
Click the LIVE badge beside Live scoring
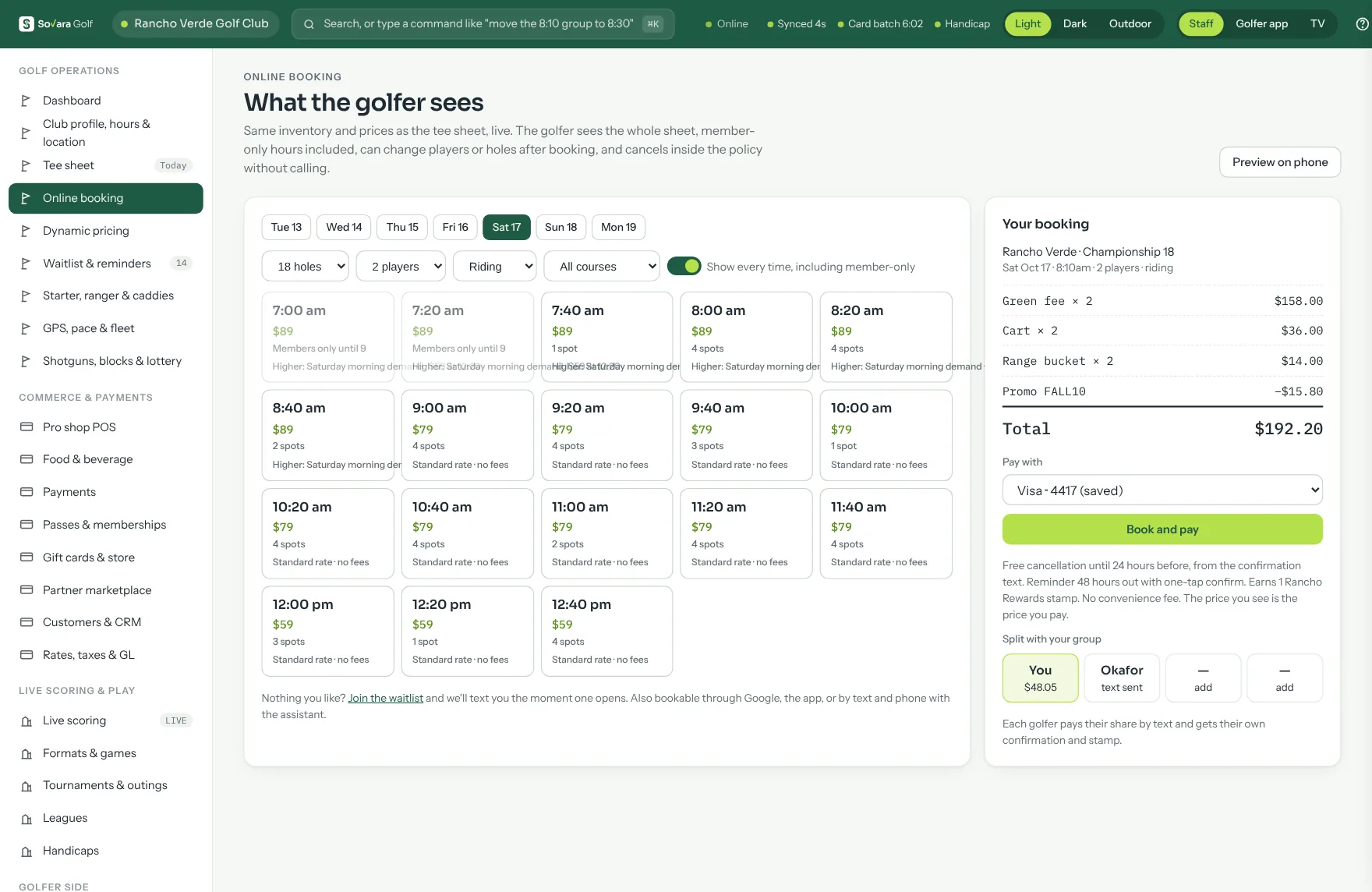pyautogui.click(x=176, y=720)
